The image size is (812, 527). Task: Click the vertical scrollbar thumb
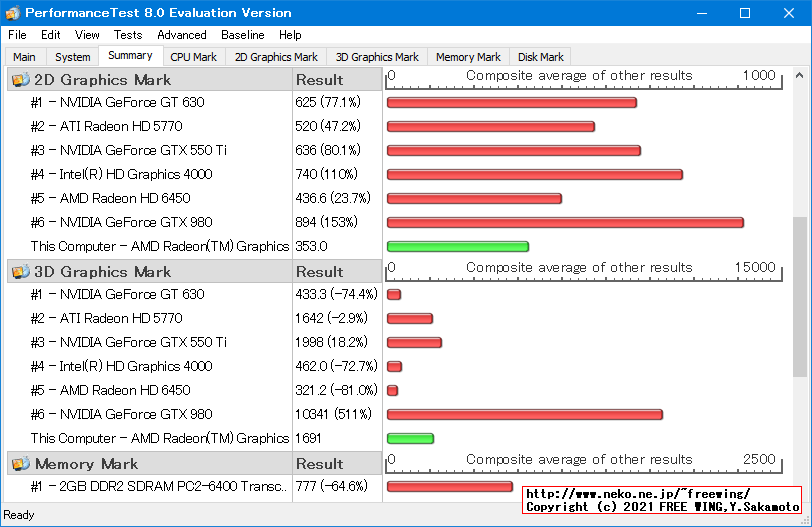pos(800,297)
